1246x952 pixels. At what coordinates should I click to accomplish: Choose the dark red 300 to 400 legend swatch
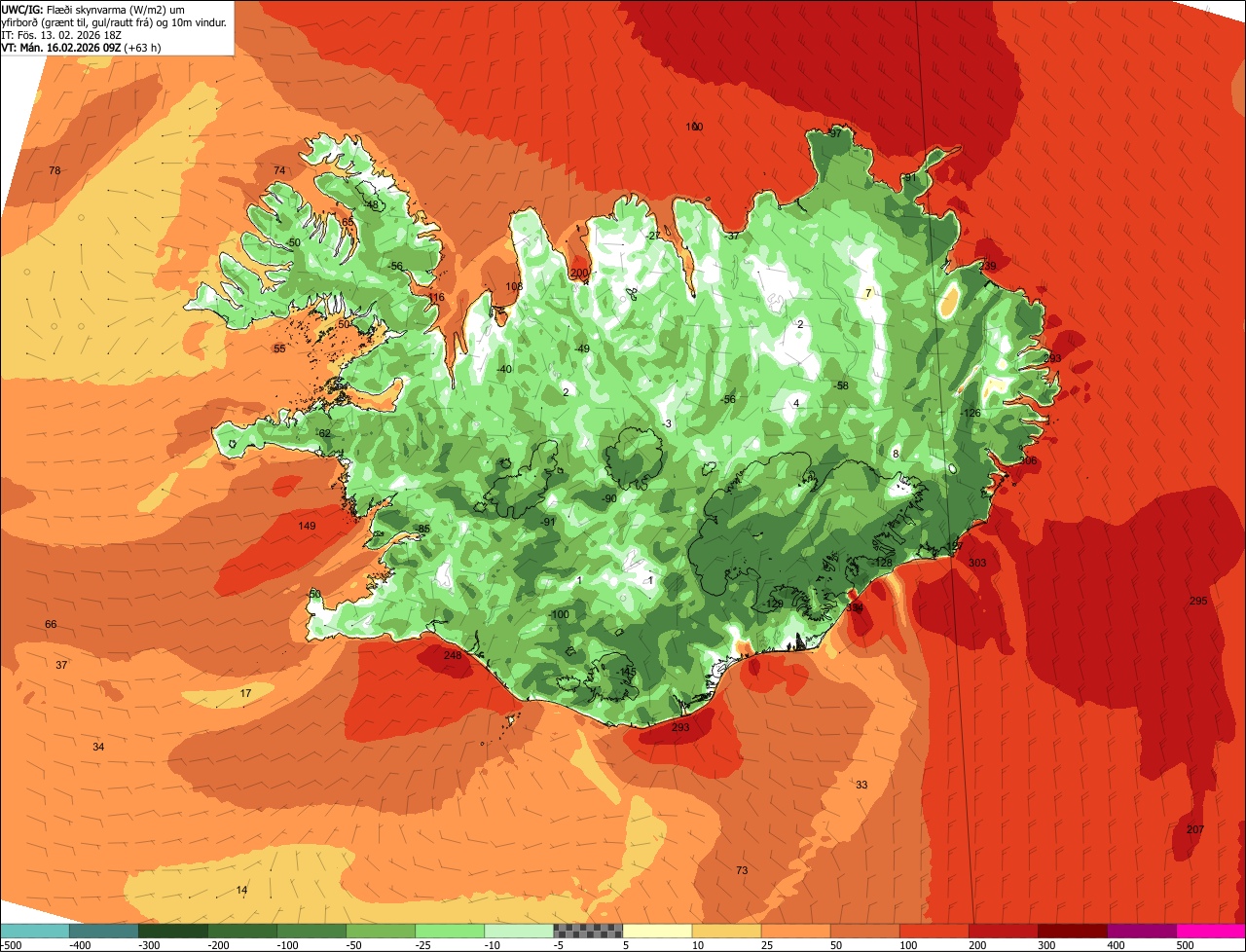[1072, 931]
